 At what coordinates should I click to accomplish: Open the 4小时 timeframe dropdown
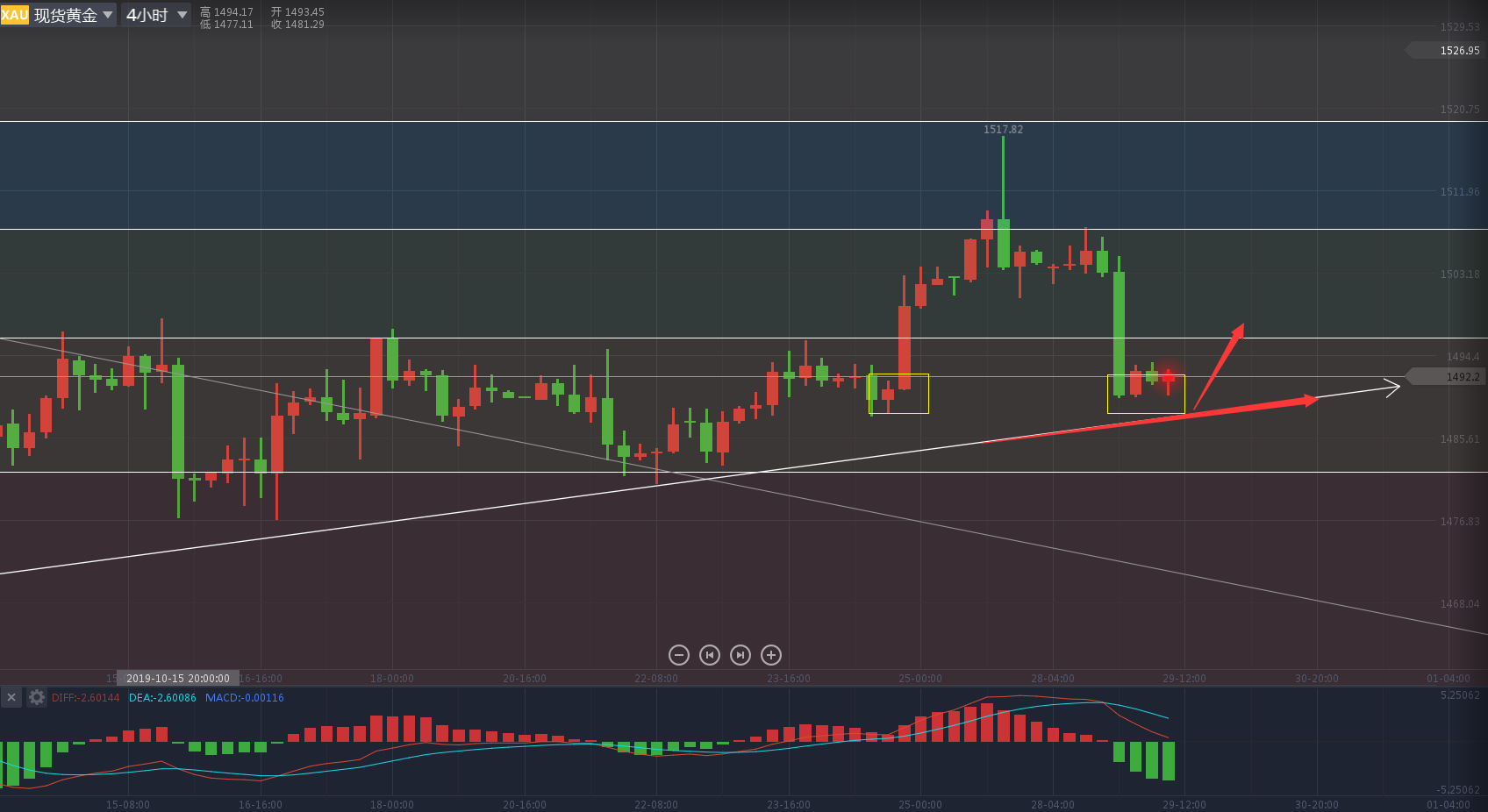156,15
